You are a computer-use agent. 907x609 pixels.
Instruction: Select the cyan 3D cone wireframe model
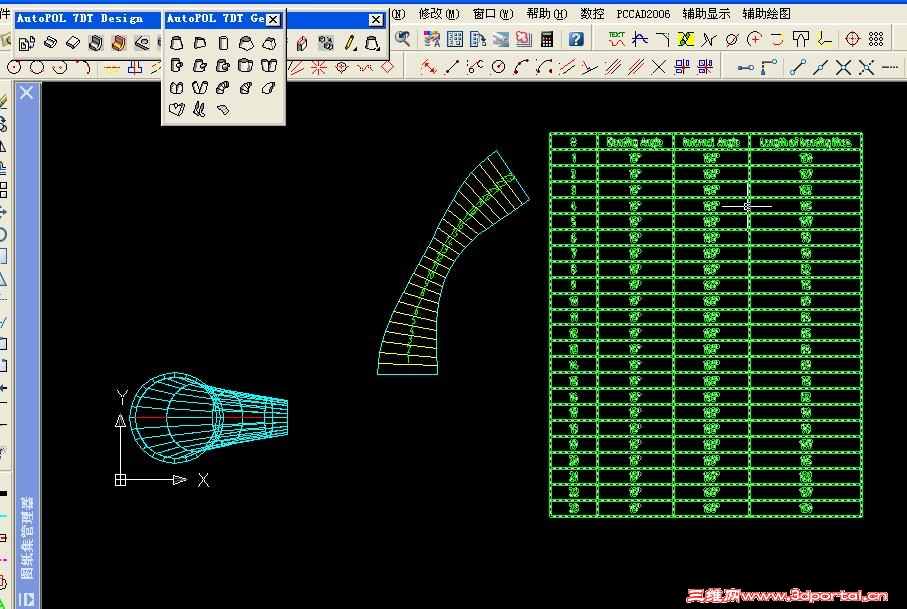(209, 418)
